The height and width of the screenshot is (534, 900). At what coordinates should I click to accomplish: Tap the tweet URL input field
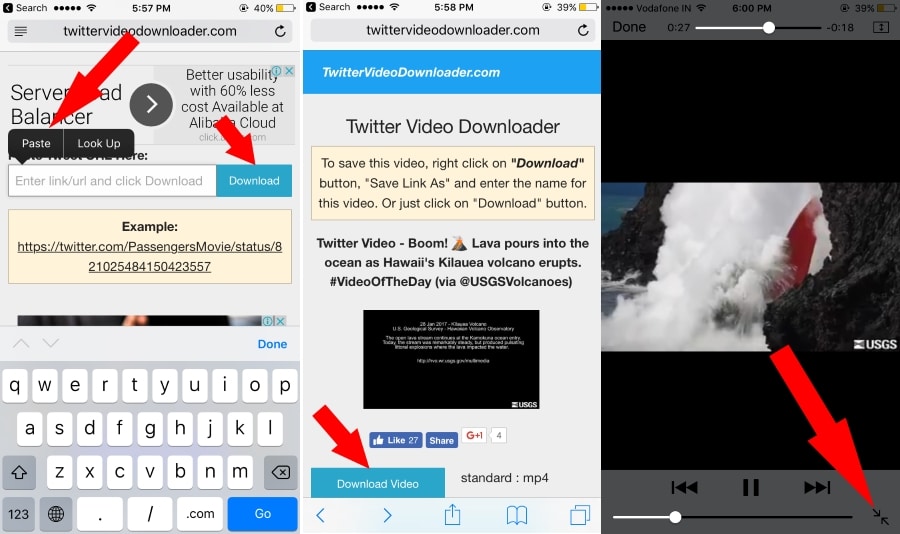pos(112,181)
